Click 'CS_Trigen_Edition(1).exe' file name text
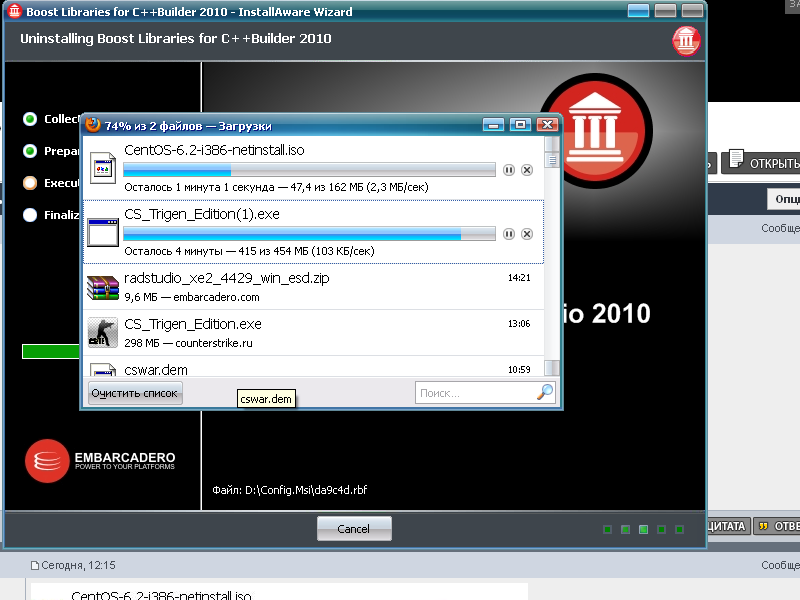This screenshot has width=800, height=600. click(x=202, y=214)
